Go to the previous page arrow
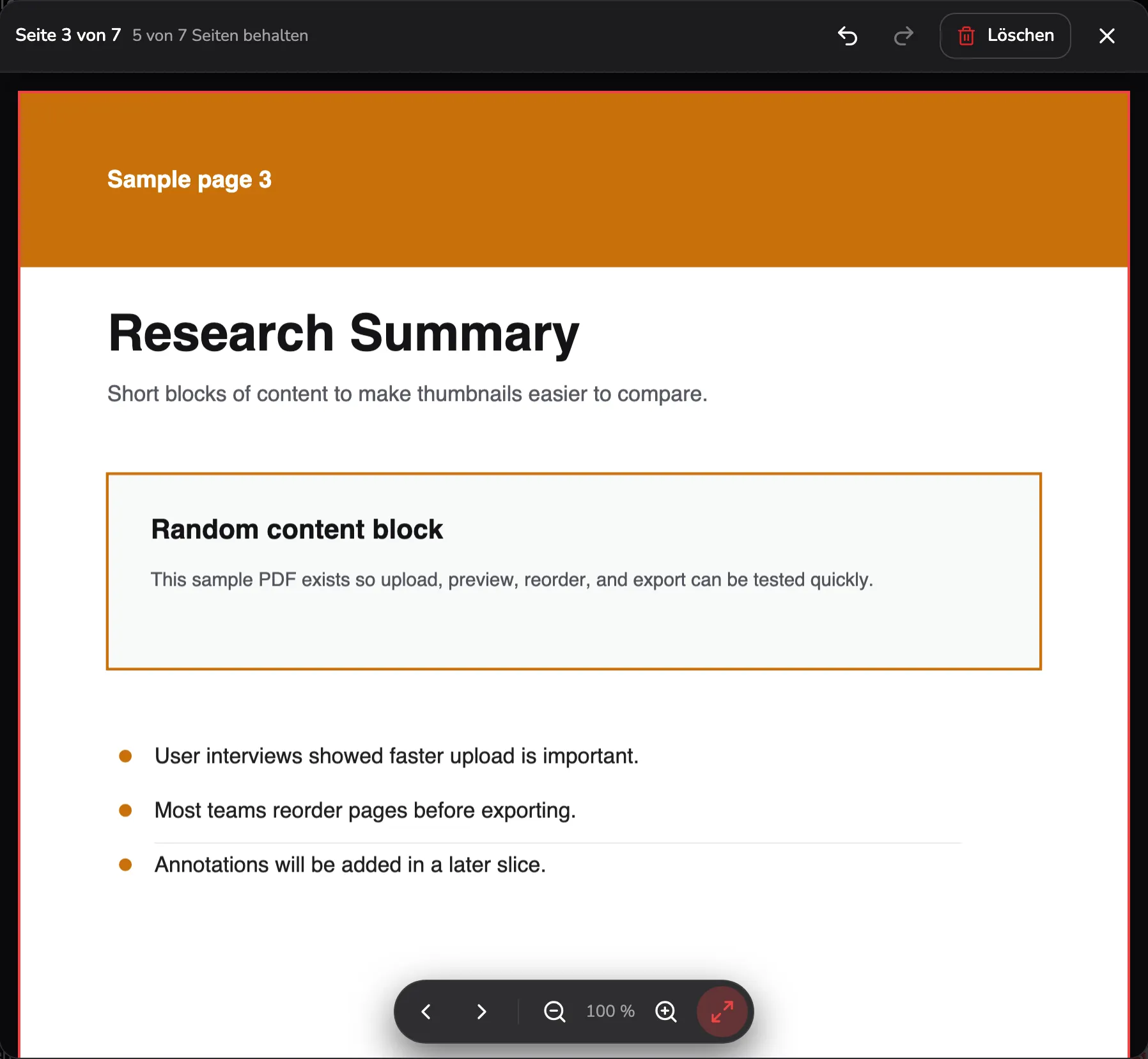Screen dimensions: 1148x1059 click(x=426, y=1011)
